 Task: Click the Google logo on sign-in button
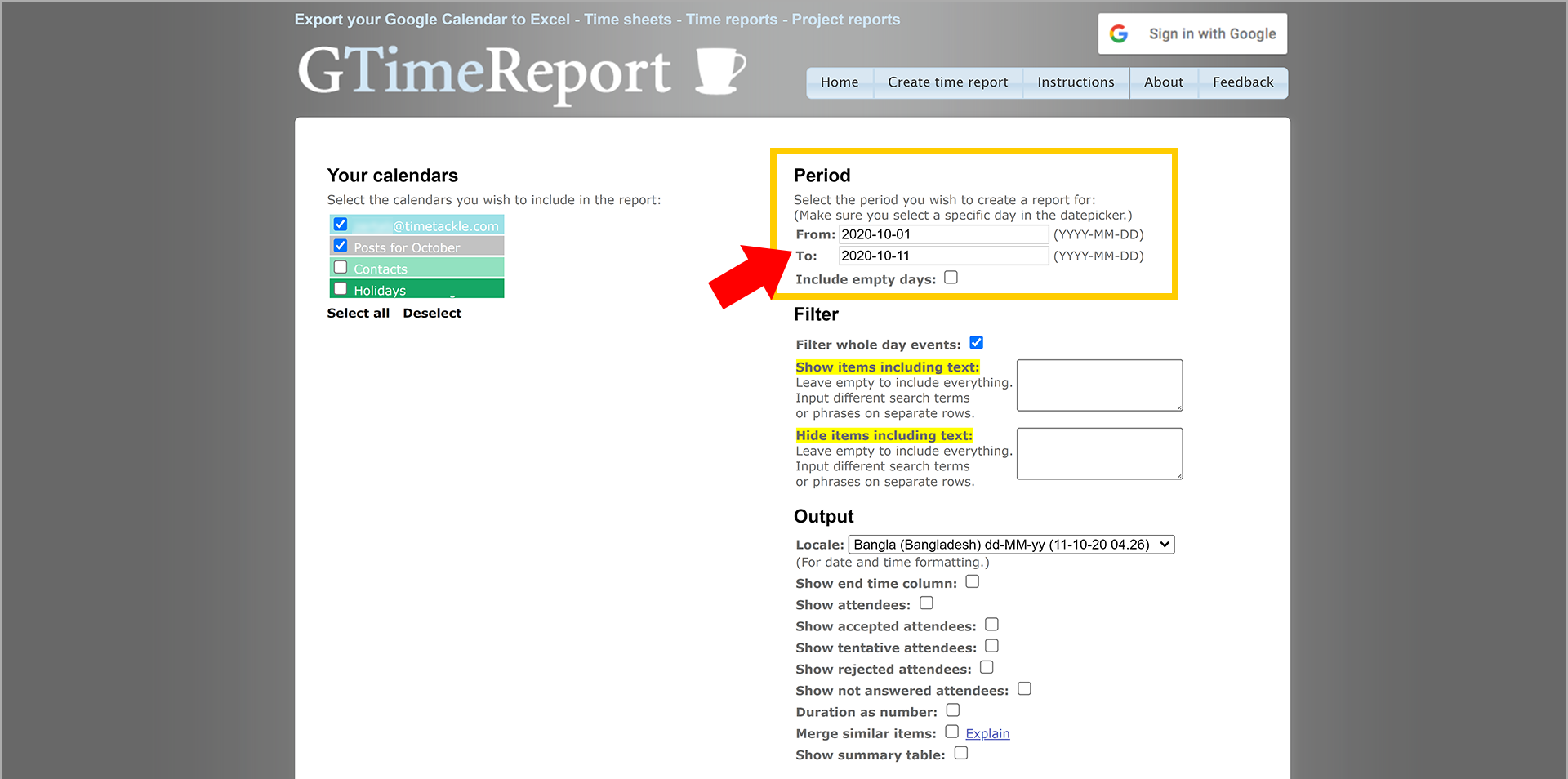pos(1119,33)
